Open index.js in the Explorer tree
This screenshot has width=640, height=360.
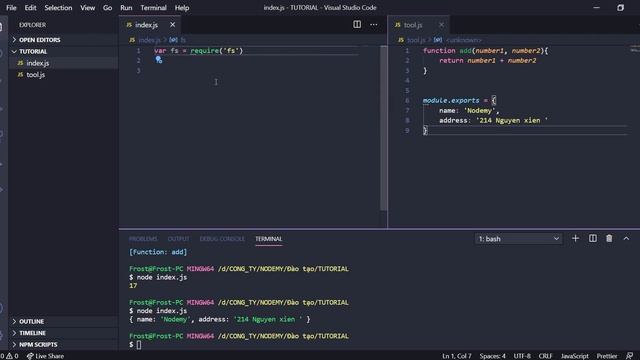[x=63, y=63]
